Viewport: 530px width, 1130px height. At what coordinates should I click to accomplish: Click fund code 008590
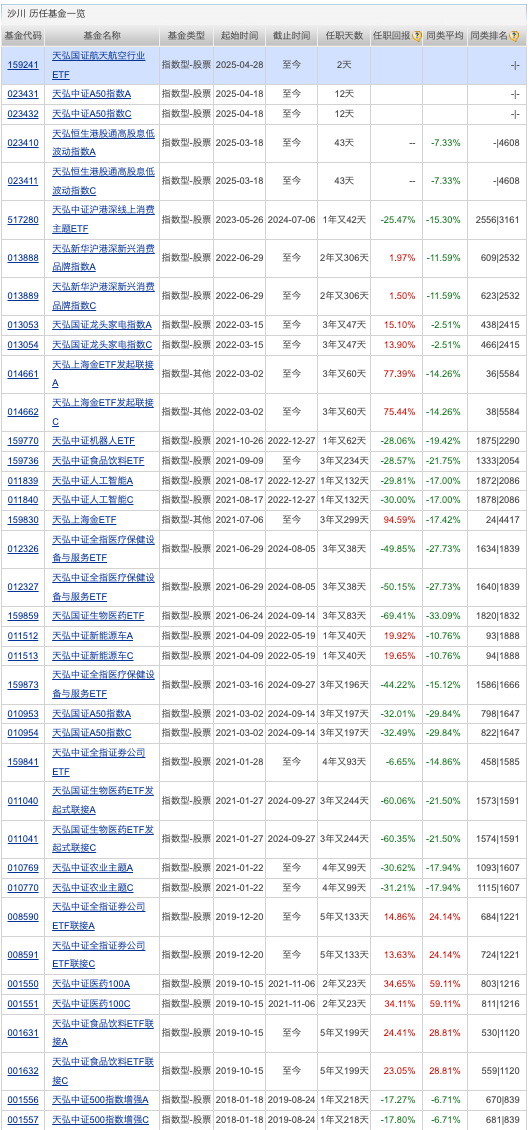point(22,916)
